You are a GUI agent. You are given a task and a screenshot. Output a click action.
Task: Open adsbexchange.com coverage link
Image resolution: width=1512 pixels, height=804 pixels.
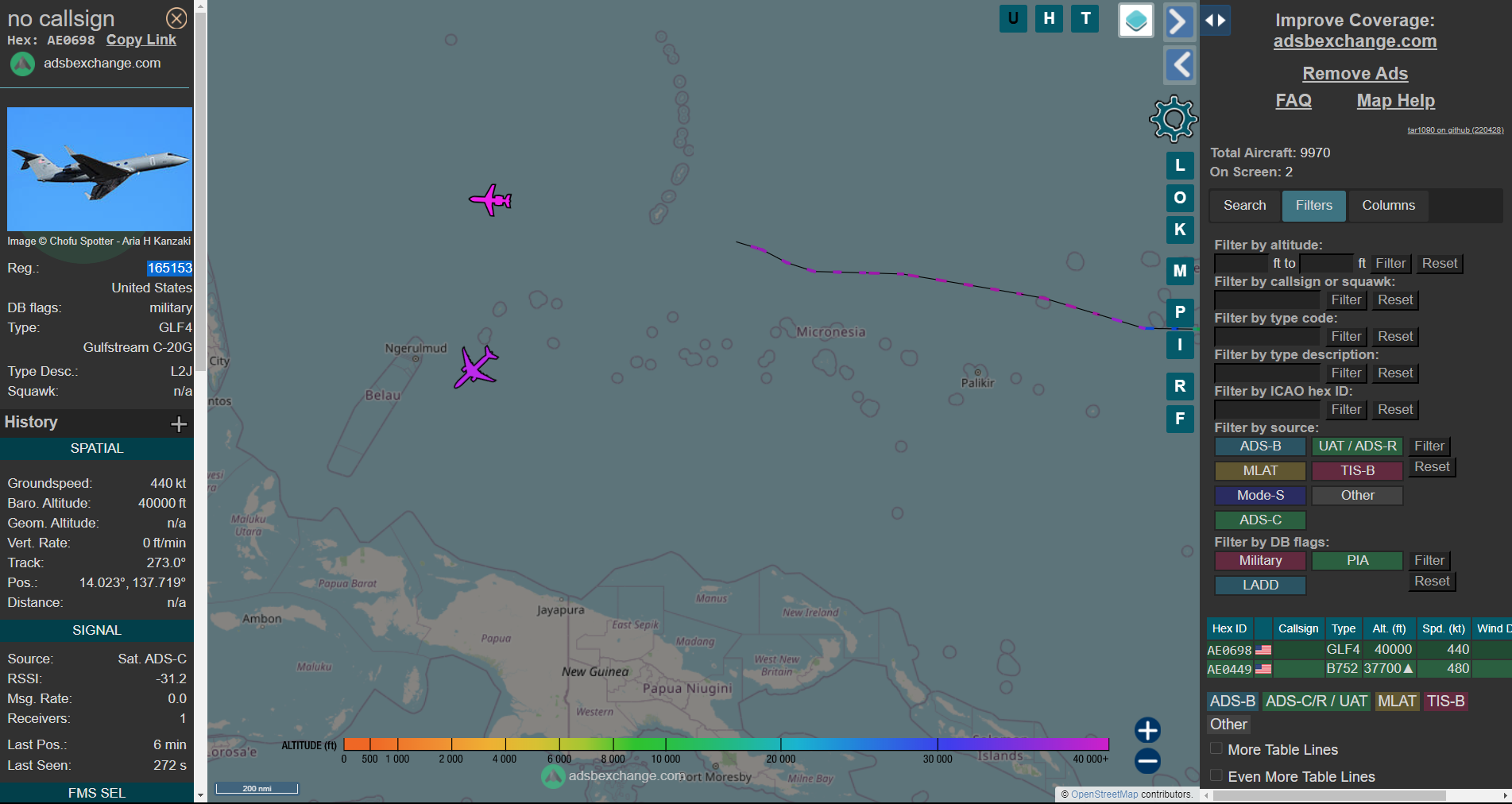pos(1355,41)
